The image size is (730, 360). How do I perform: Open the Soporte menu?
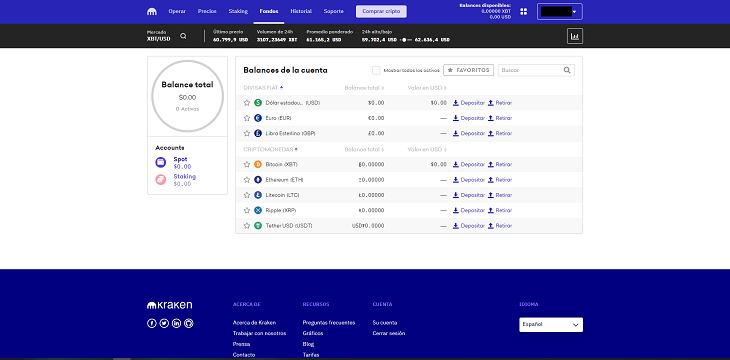(334, 11)
